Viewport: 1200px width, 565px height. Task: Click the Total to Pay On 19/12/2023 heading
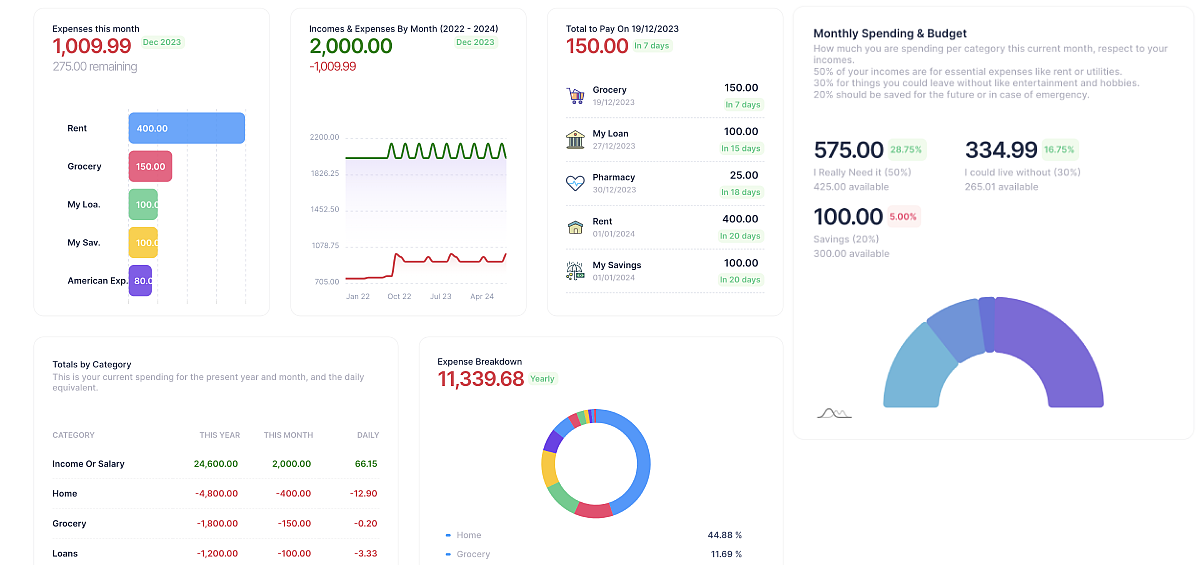(x=622, y=29)
